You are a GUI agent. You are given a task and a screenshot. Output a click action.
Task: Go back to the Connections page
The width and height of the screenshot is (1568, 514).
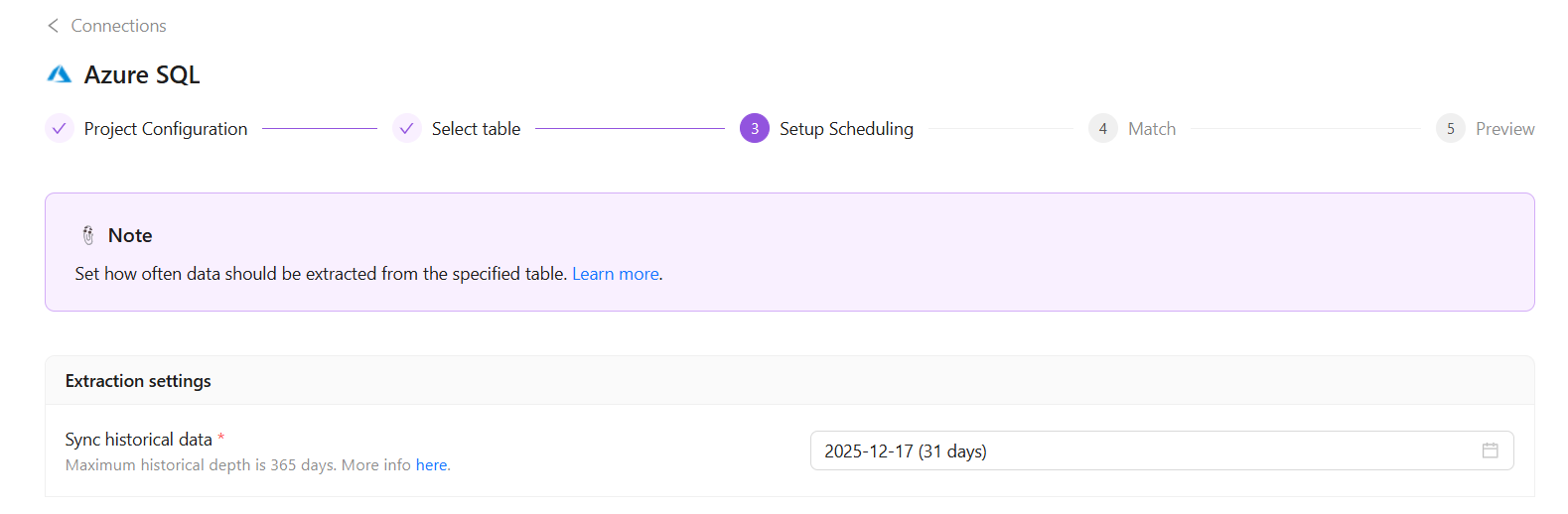point(118,26)
